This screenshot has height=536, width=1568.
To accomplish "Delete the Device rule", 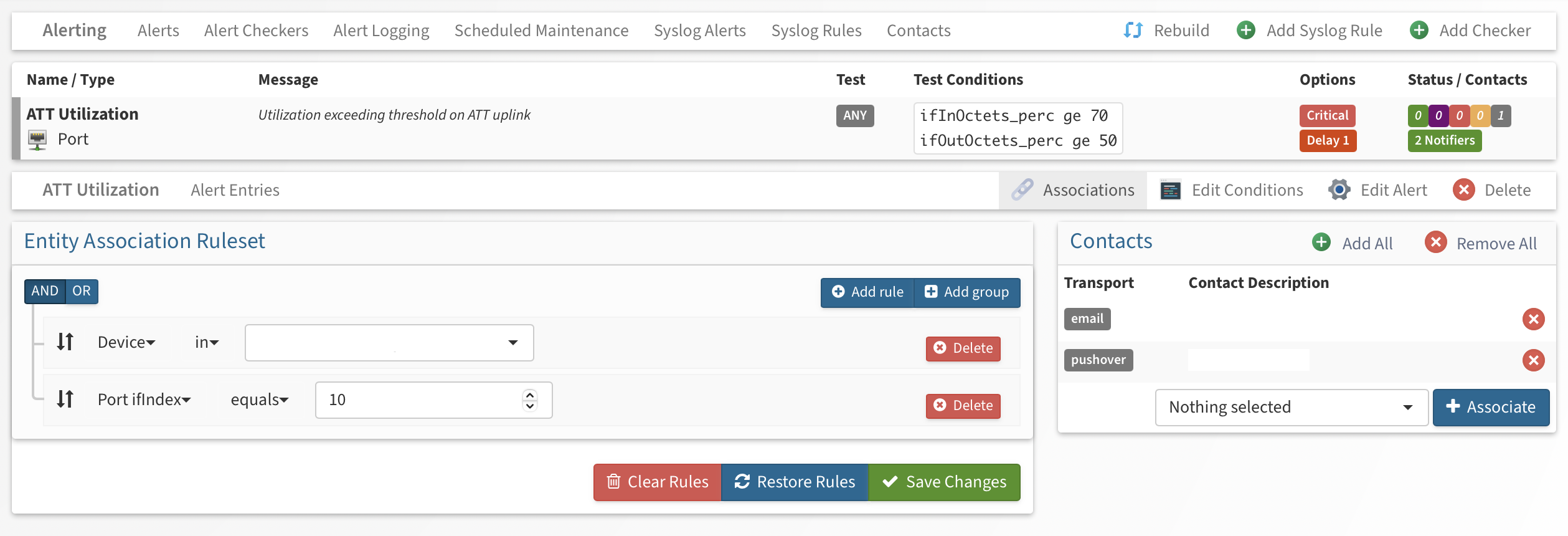I will [x=963, y=348].
